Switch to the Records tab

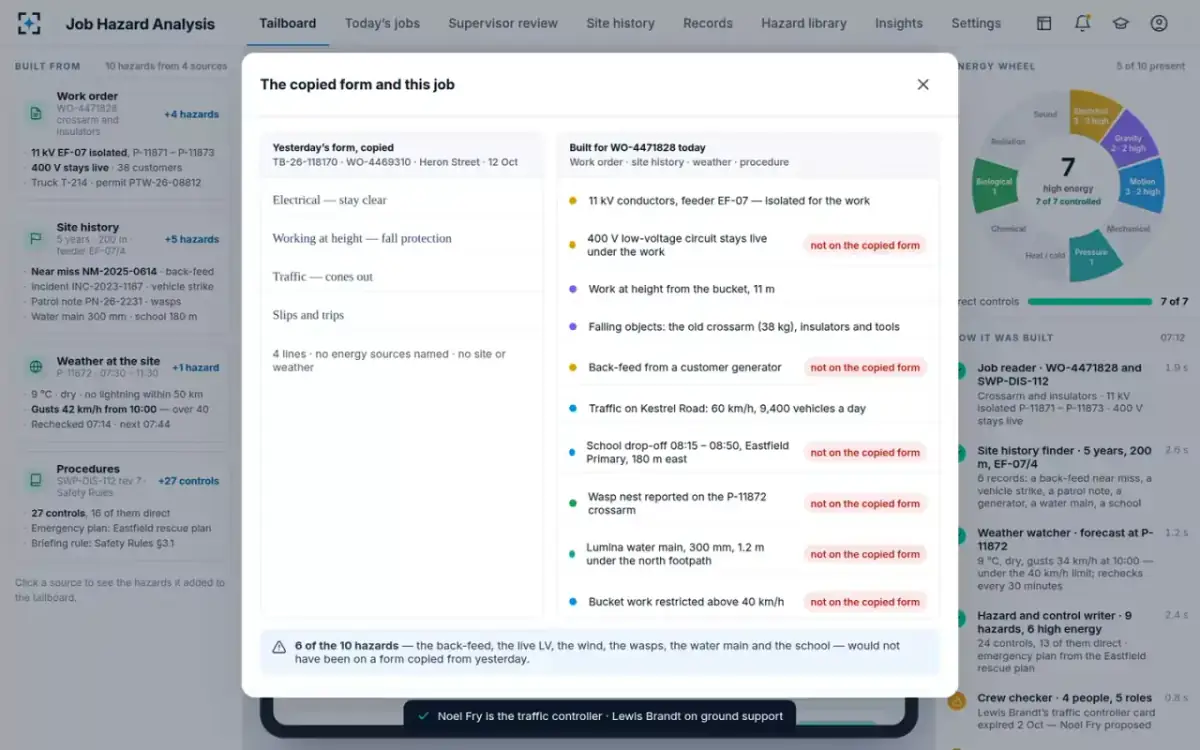tap(708, 23)
